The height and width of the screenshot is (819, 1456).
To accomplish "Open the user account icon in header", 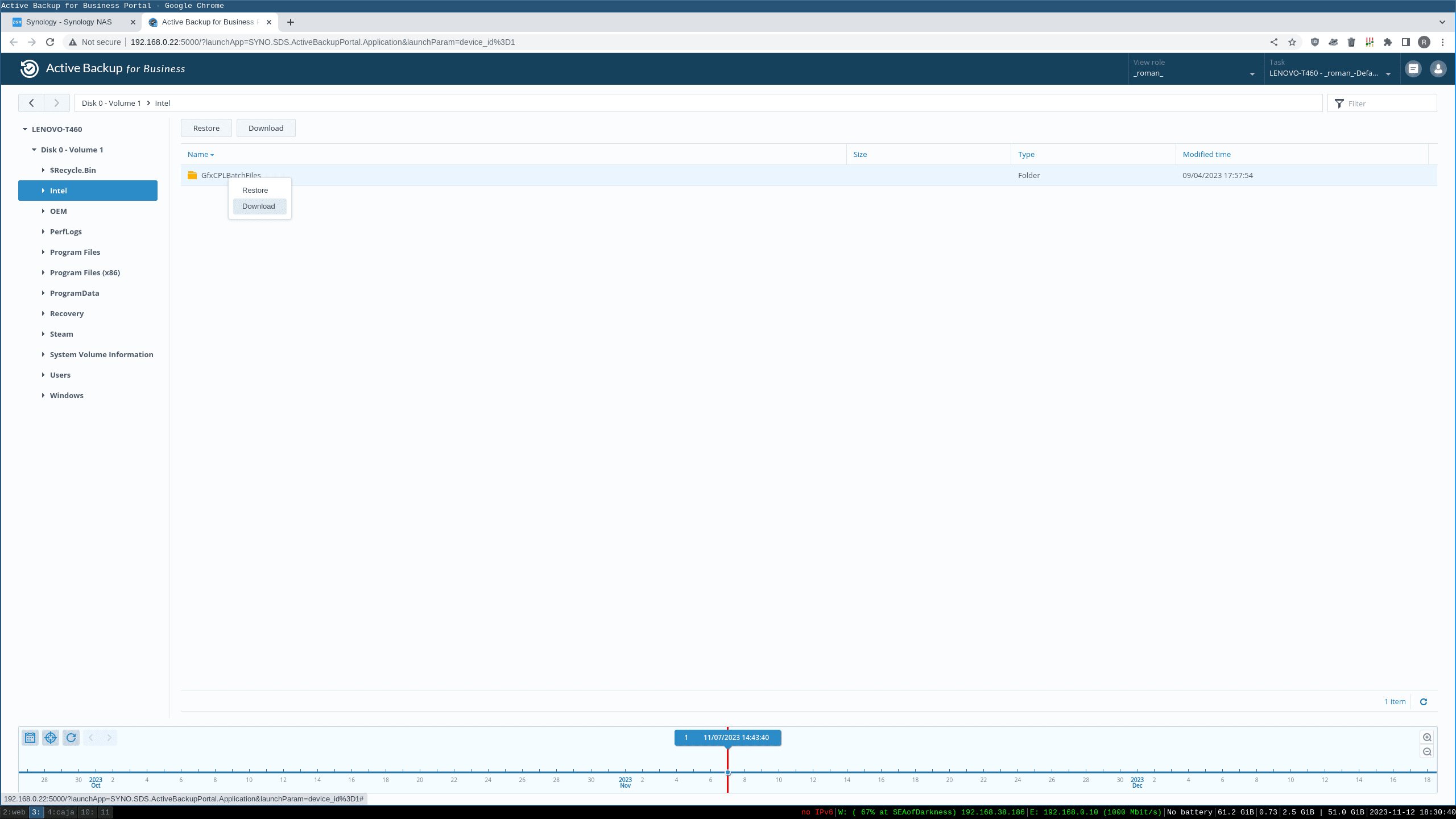I will coord(1438,69).
